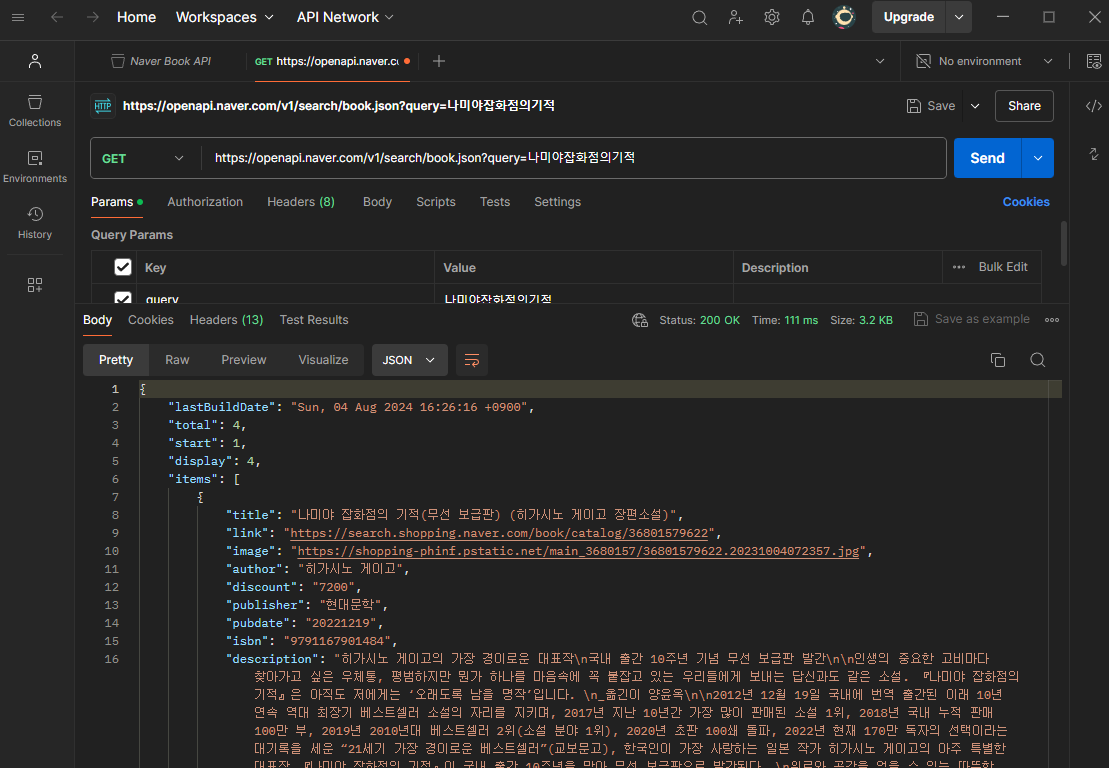Open the Send options dropdown arrow

1038,158
